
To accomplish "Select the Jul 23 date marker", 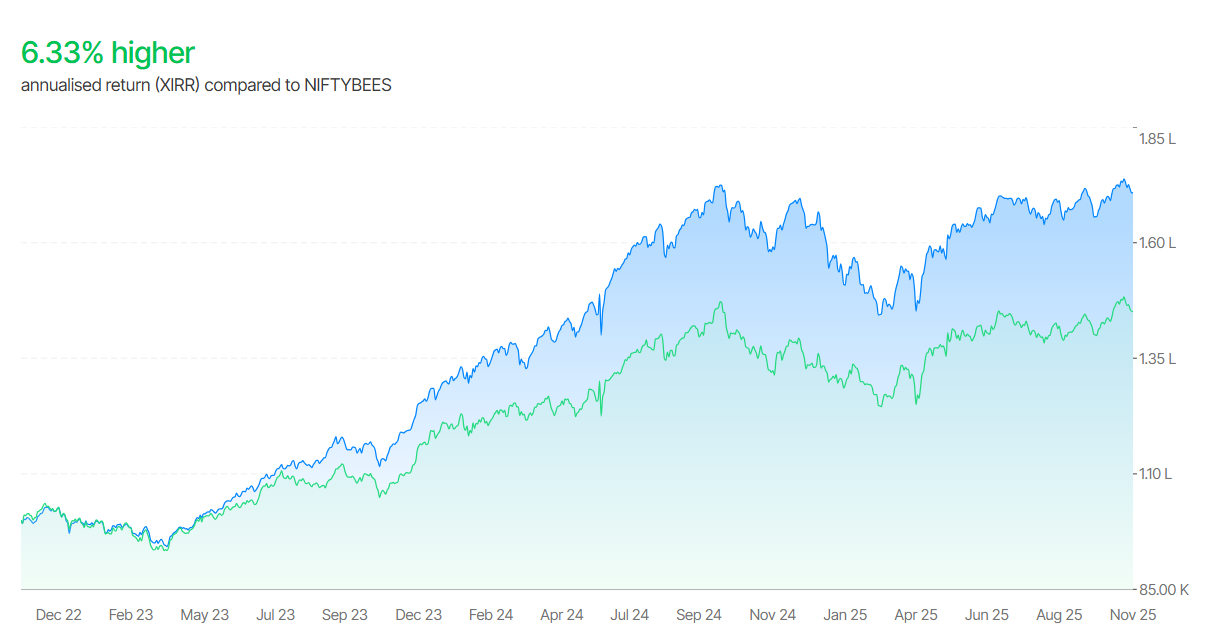I will (x=275, y=615).
